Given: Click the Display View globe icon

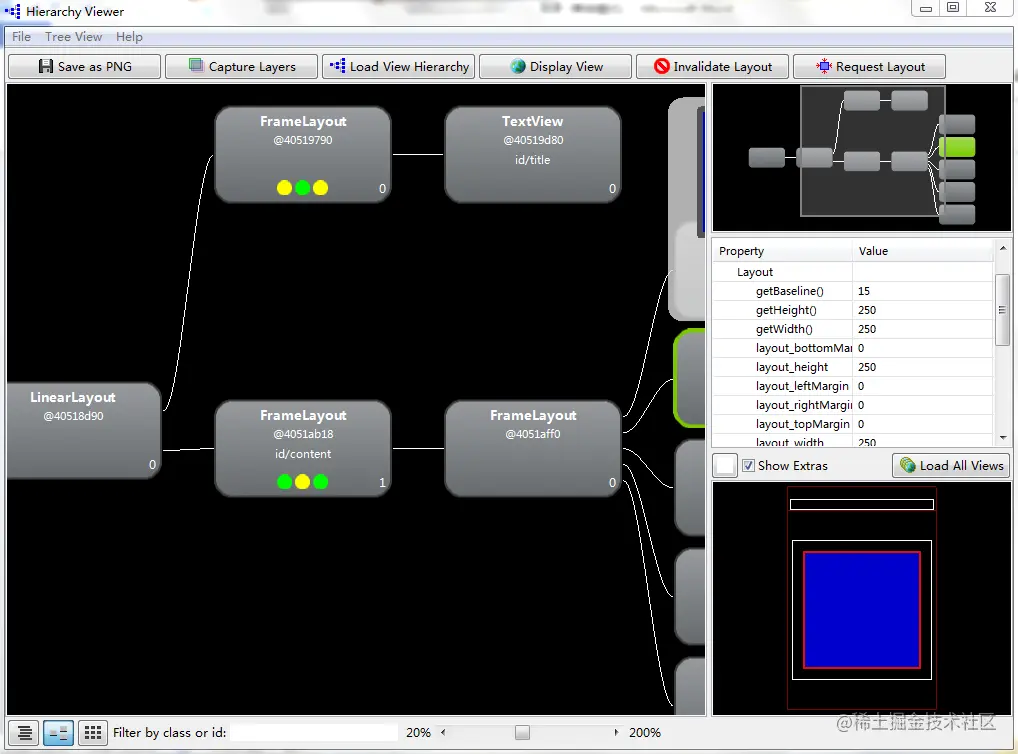Looking at the screenshot, I should tap(517, 66).
